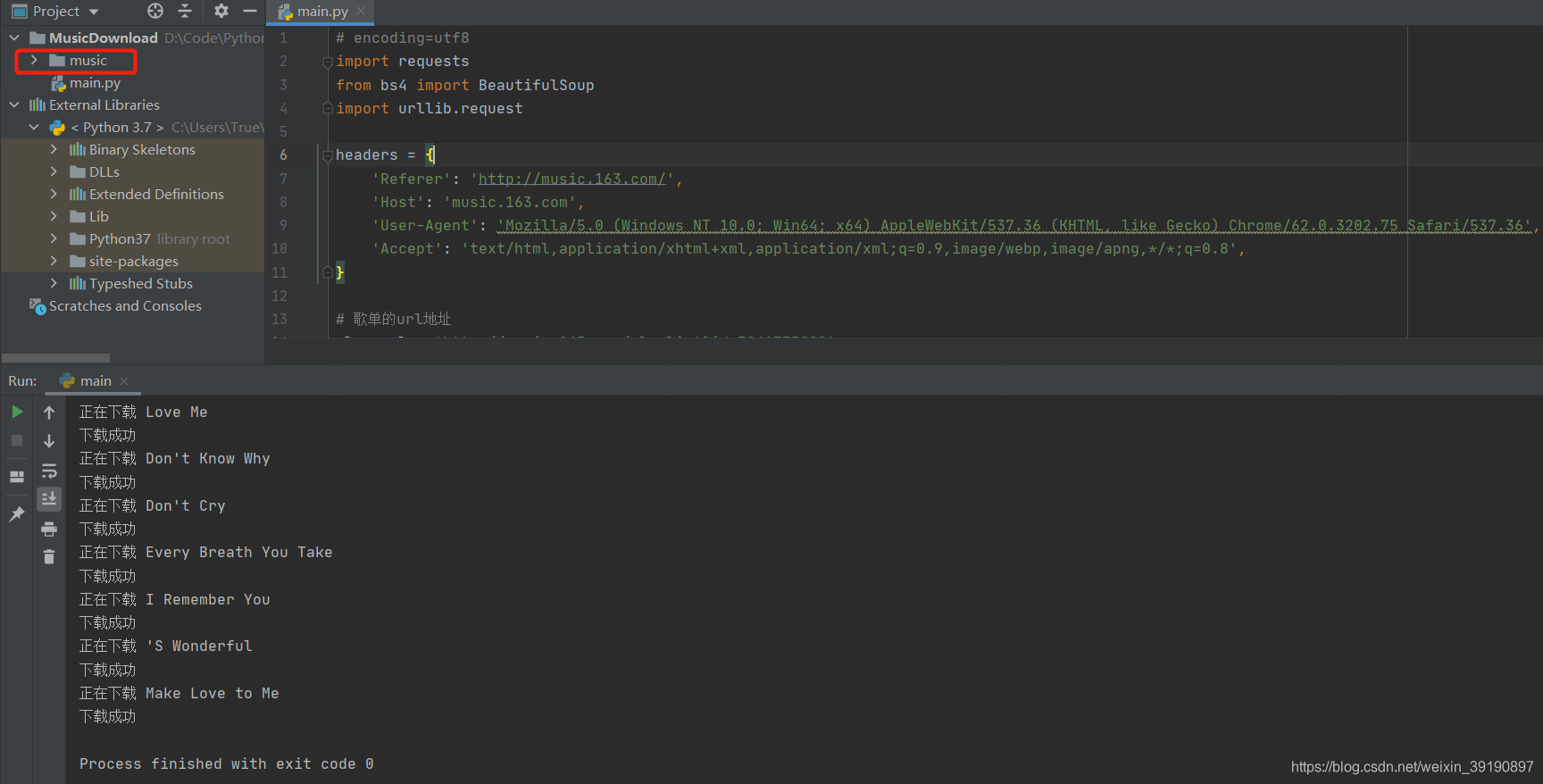Click the down stack trace arrow
Viewport: 1543px width, 784px height.
(49, 440)
